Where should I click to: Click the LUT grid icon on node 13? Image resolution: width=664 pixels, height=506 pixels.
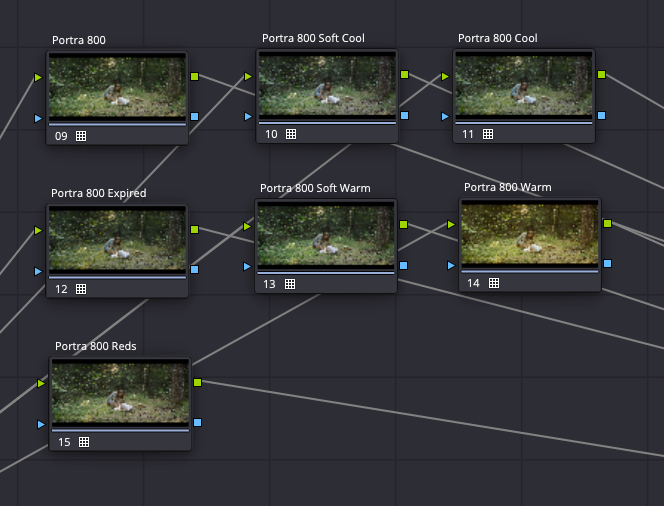[x=290, y=284]
